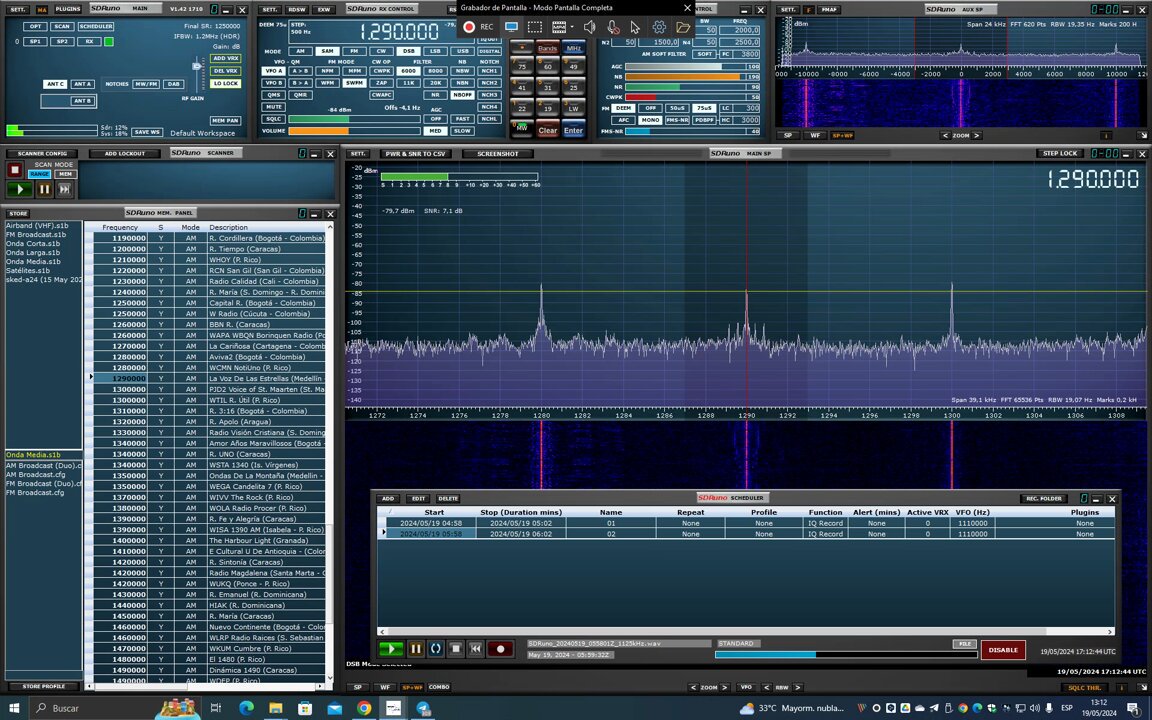The height and width of the screenshot is (720, 1152).
Task: Pause the scanner
Action: pyautogui.click(x=44, y=189)
